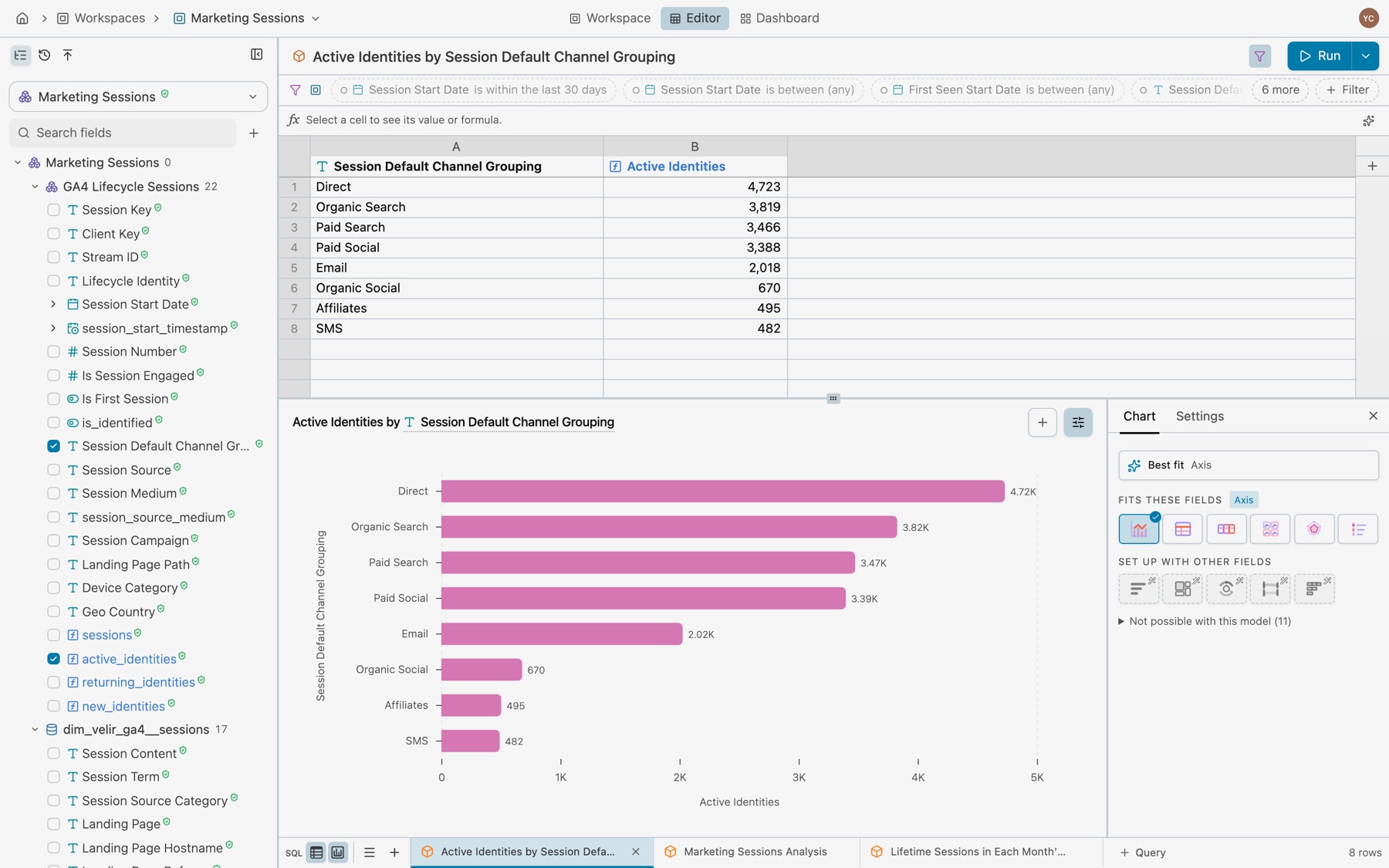Check the Geo Country field checkbox
This screenshot has height=868, width=1389.
[x=53, y=611]
